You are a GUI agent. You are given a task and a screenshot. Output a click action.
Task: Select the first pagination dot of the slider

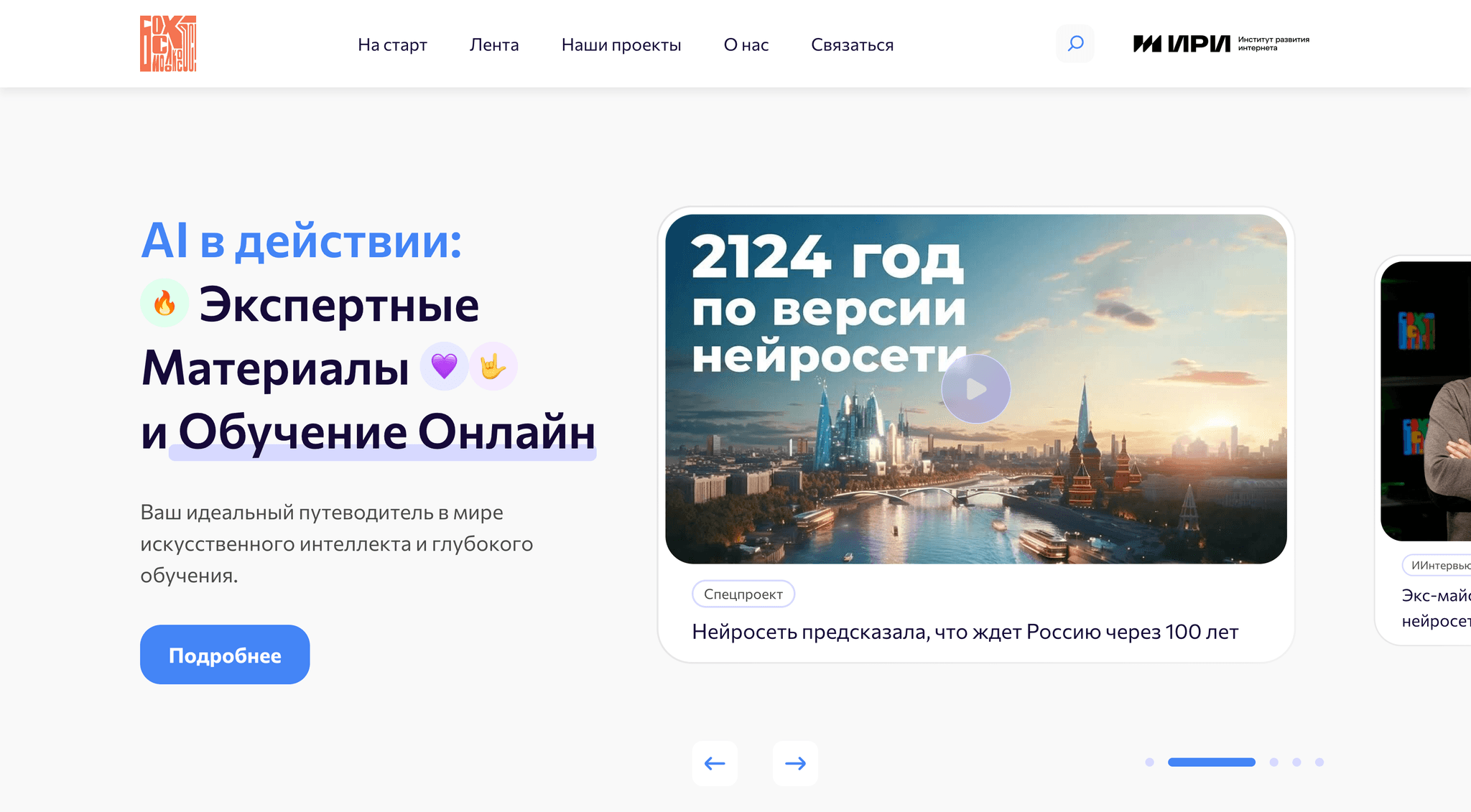[x=1149, y=762]
